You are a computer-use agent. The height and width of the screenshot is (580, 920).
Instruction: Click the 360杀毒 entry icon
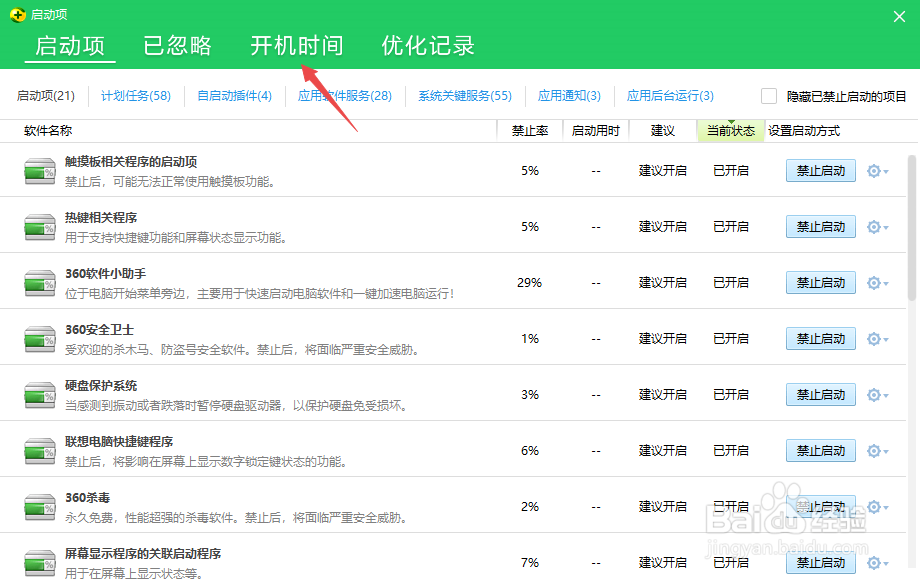(x=40, y=507)
